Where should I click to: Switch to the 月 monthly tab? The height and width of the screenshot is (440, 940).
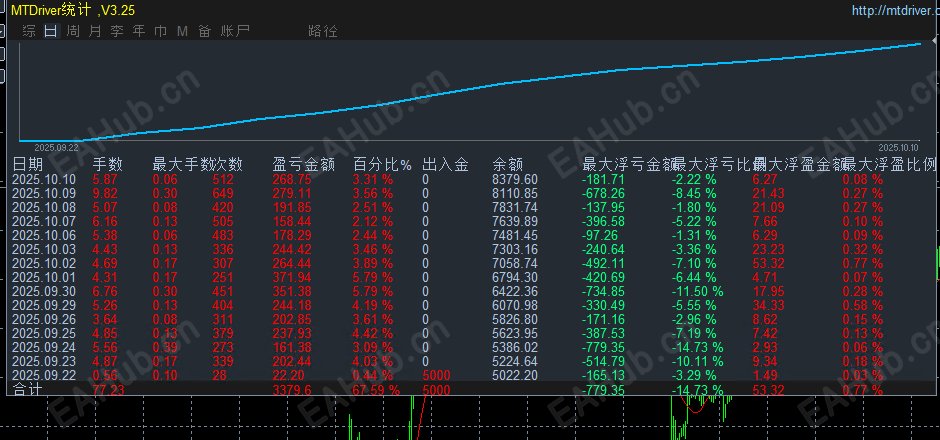pos(95,31)
